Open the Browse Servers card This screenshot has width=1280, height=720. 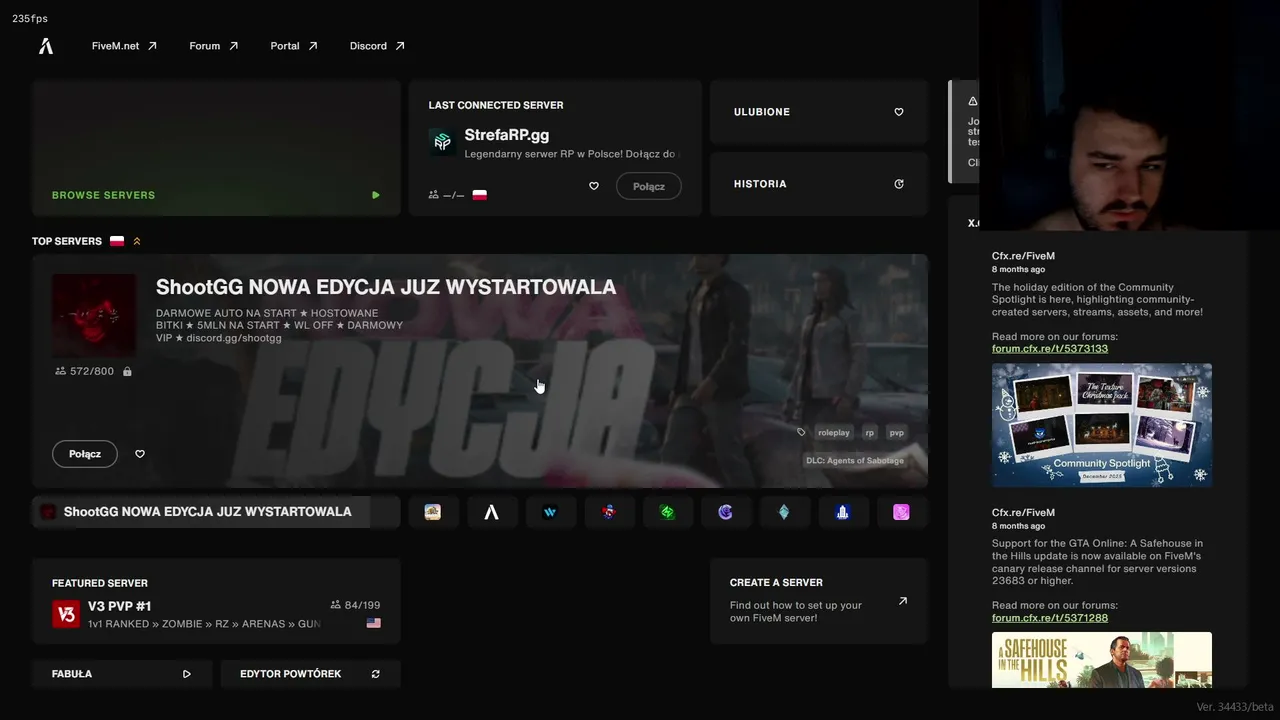[x=216, y=148]
